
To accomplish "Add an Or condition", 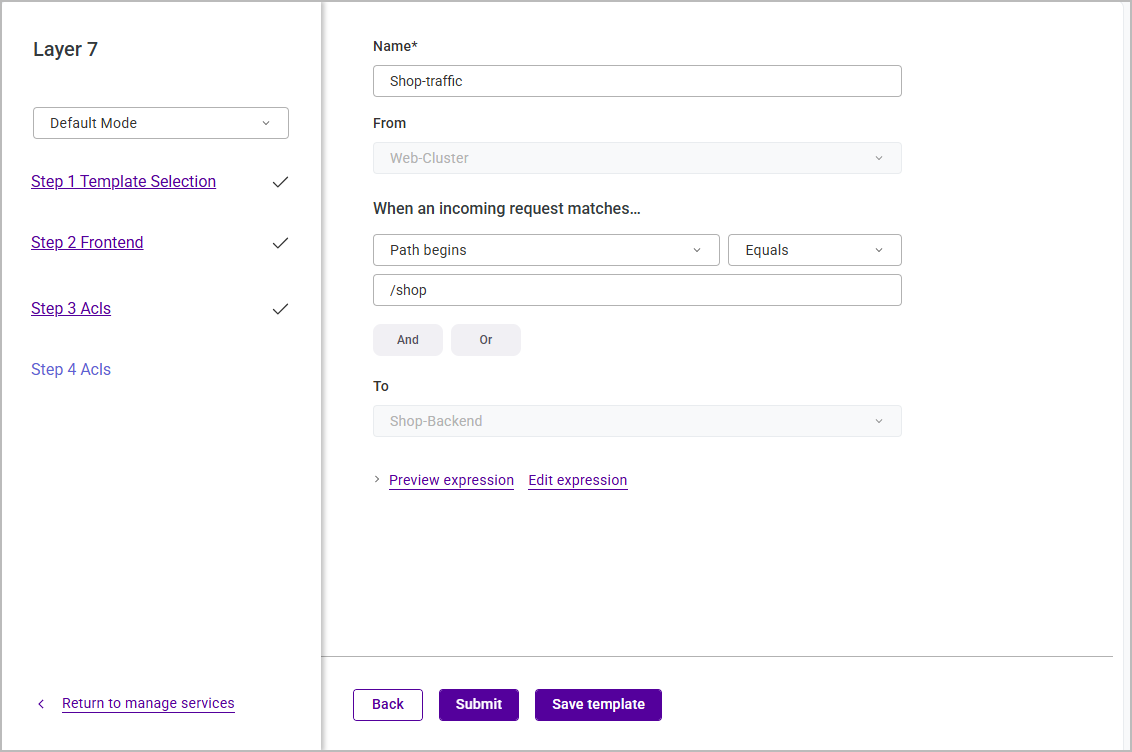I will (486, 340).
